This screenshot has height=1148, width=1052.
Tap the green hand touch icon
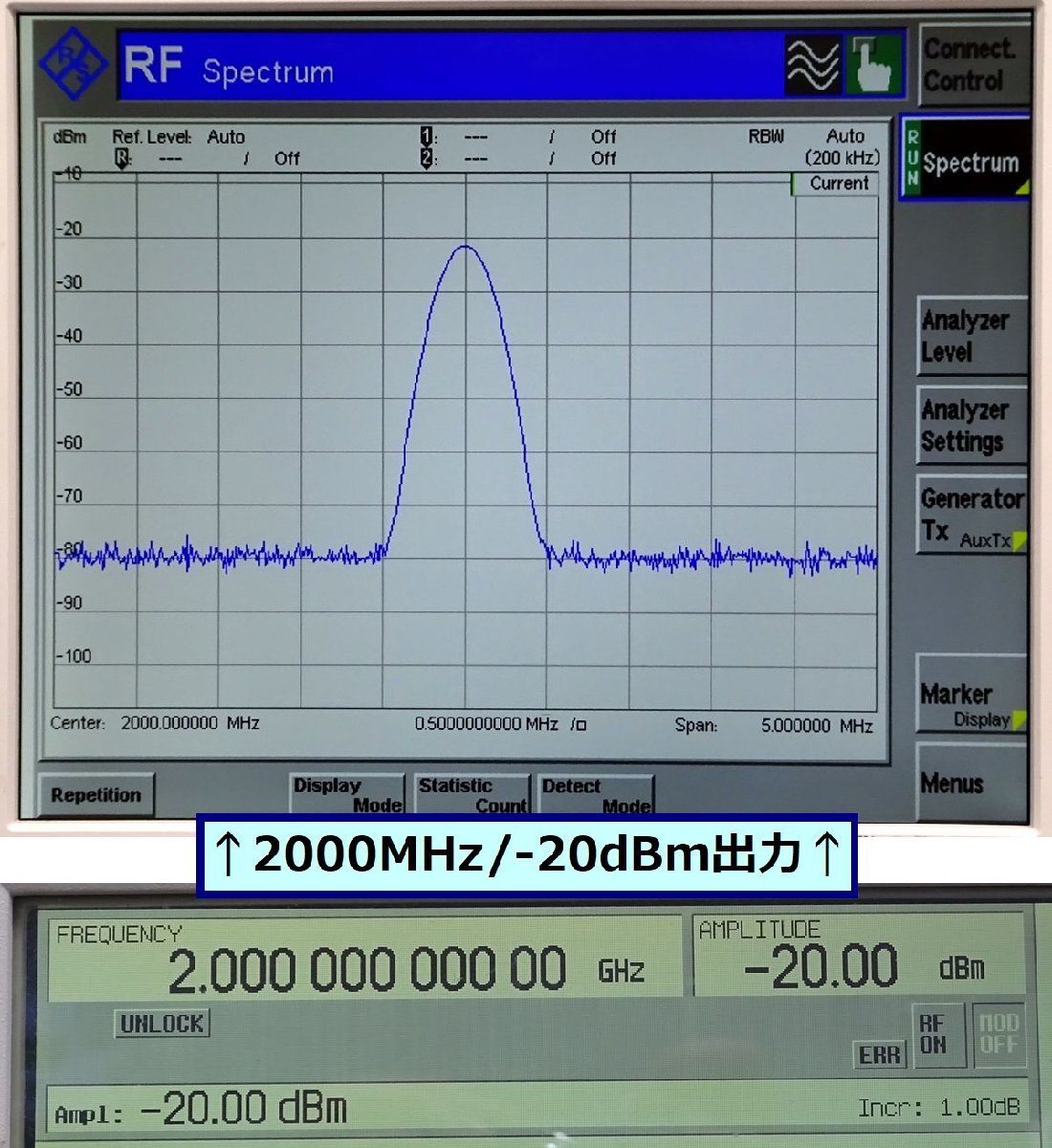pyautogui.click(x=873, y=66)
